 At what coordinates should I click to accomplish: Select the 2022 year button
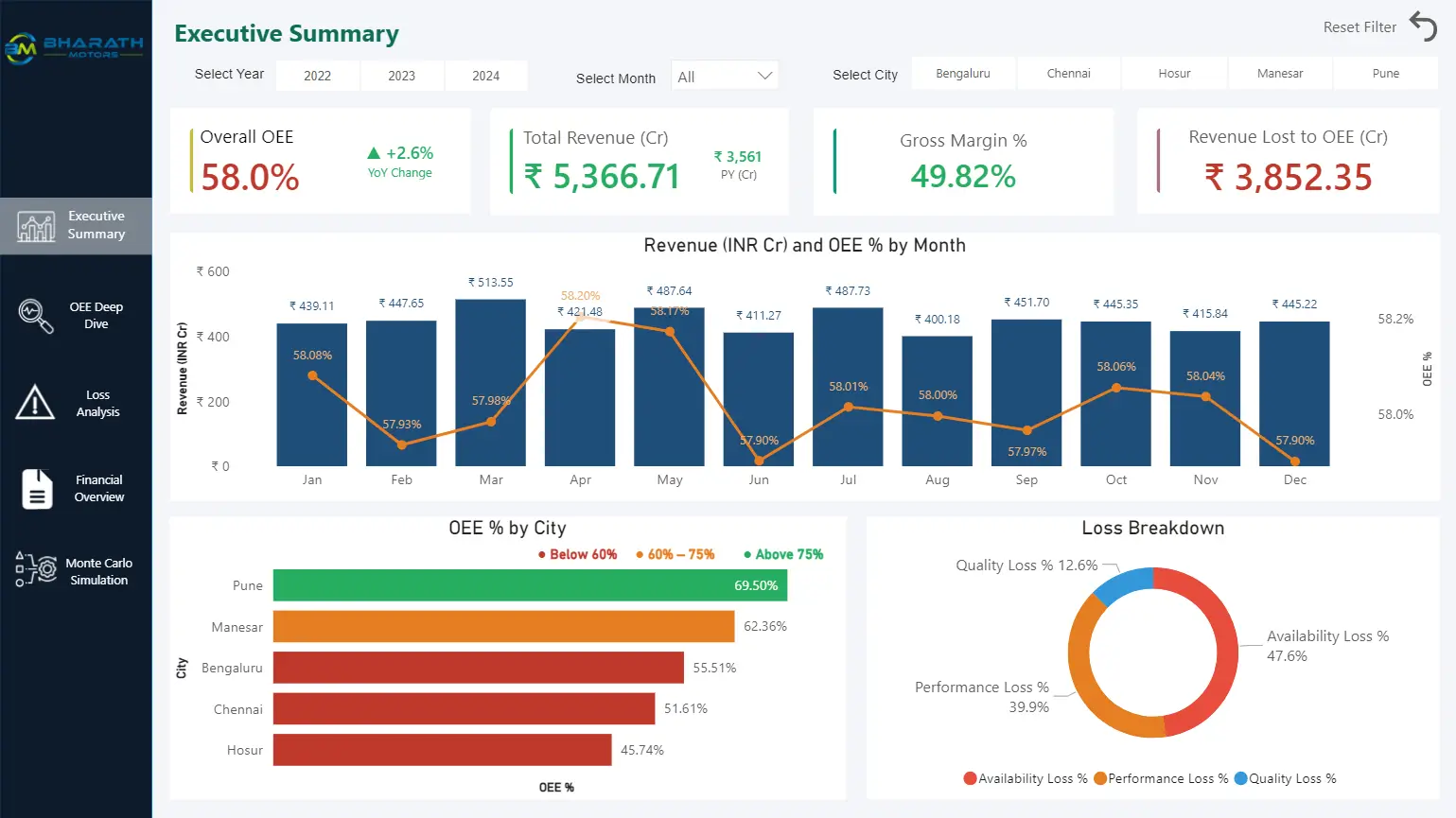tap(317, 76)
